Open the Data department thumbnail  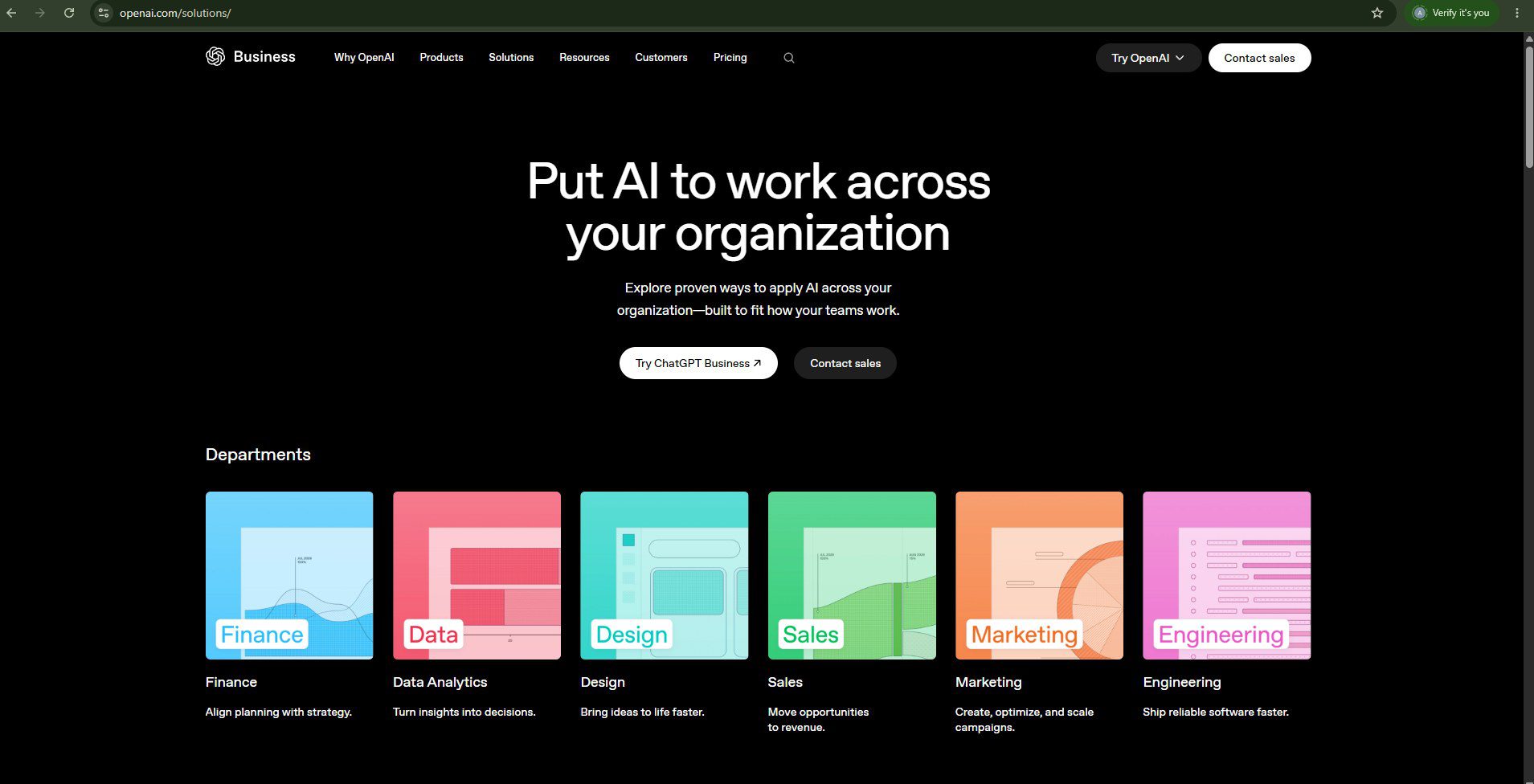(x=477, y=575)
